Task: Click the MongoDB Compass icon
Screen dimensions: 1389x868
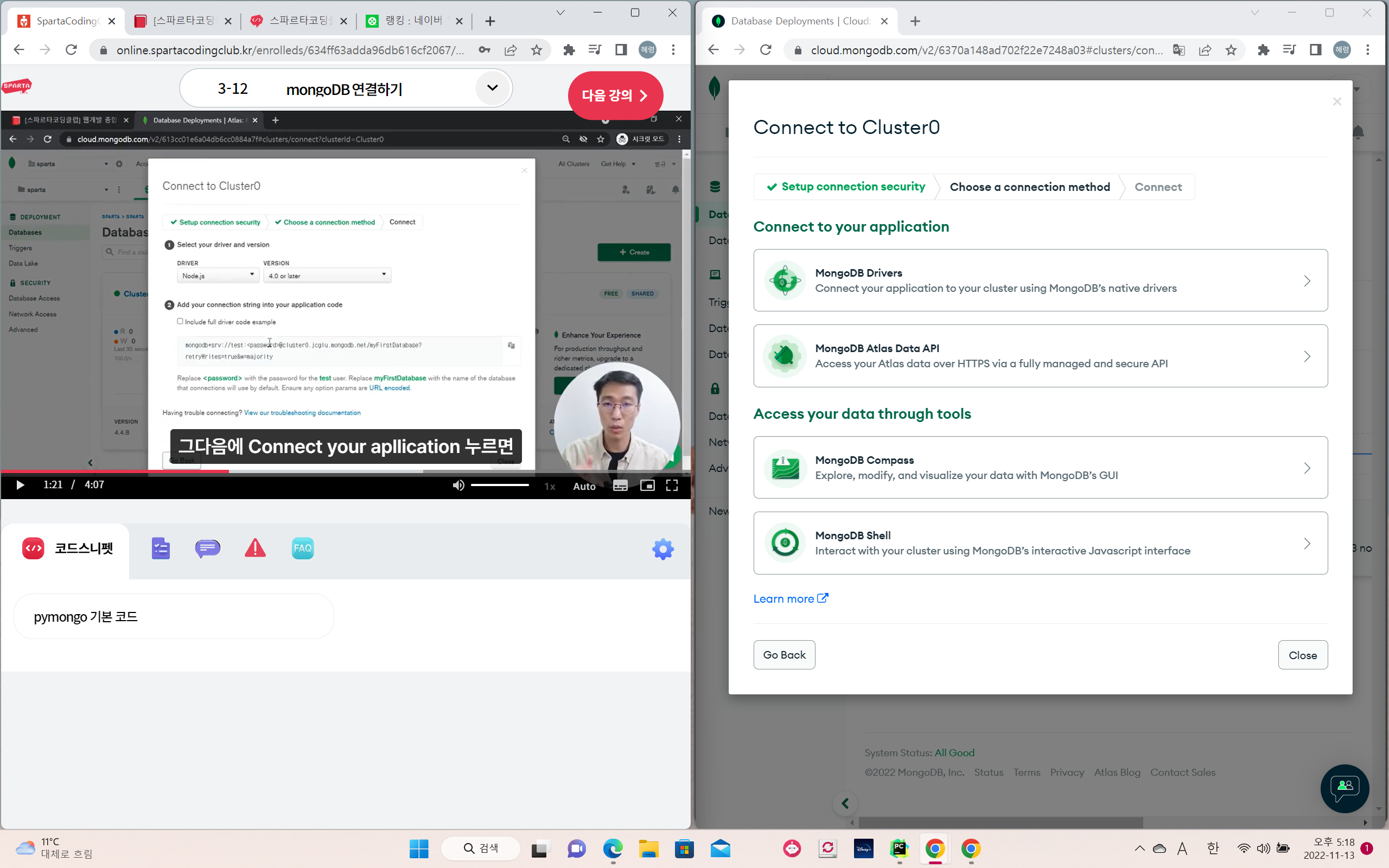Action: [785, 468]
